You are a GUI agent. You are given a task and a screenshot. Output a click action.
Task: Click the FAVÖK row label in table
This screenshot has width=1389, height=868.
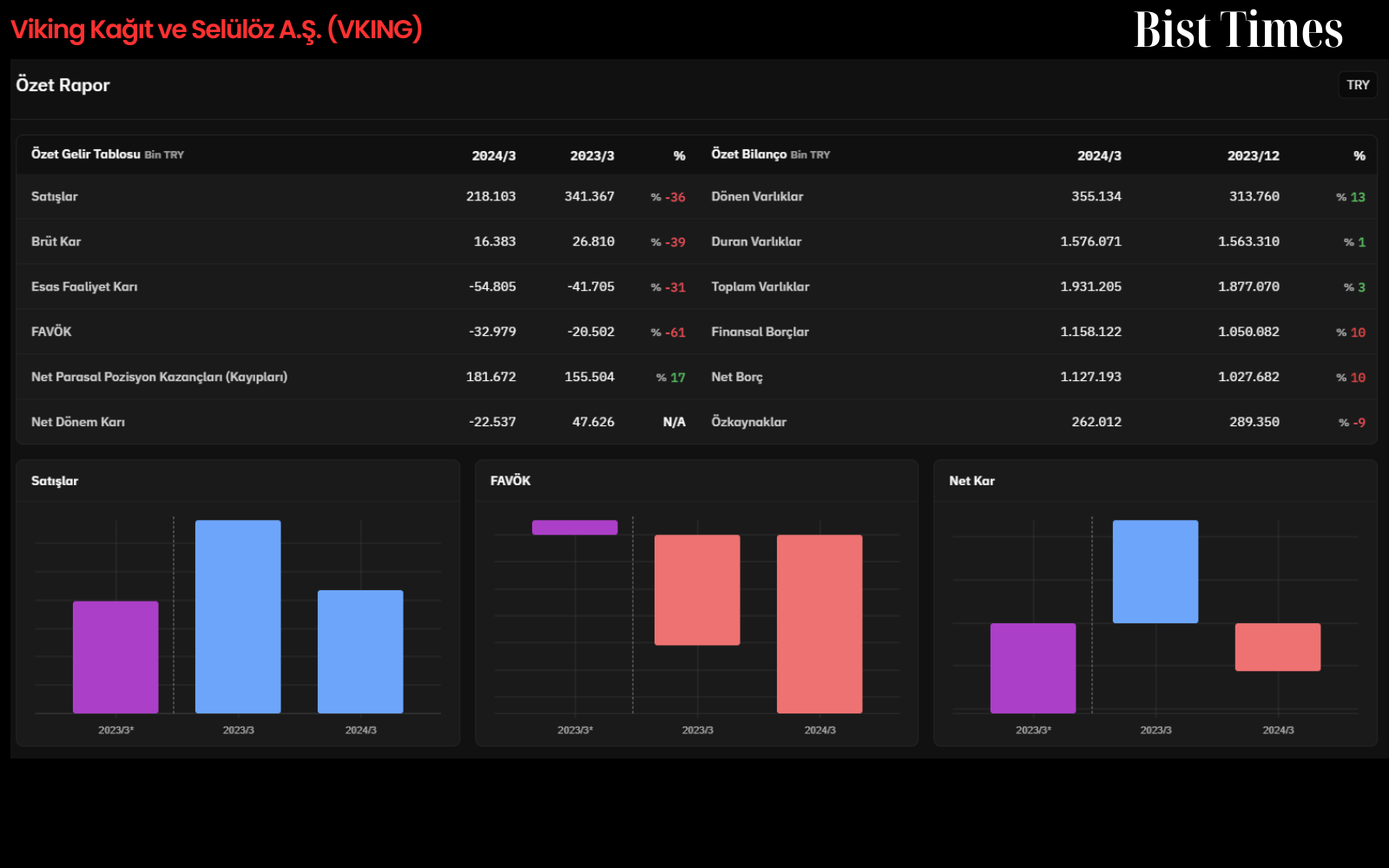coord(51,332)
